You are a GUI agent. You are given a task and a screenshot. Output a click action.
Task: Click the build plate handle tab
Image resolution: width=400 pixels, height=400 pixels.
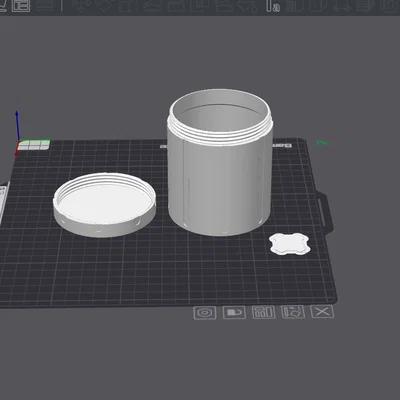tap(326, 213)
